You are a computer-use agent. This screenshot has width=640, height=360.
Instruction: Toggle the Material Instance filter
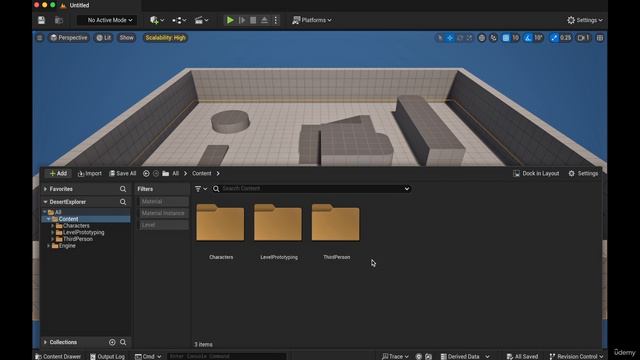pyautogui.click(x=163, y=213)
